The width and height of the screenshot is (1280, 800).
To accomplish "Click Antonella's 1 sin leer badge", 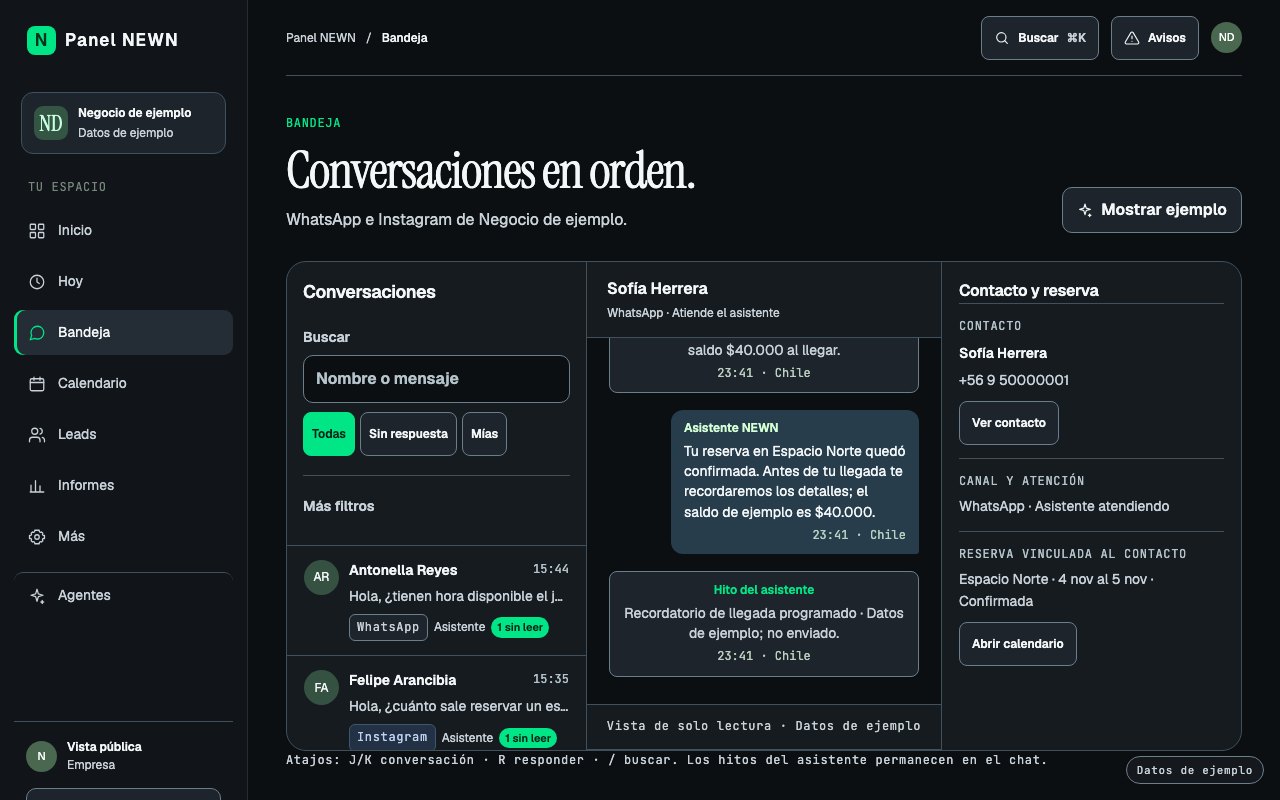I will 520,627.
